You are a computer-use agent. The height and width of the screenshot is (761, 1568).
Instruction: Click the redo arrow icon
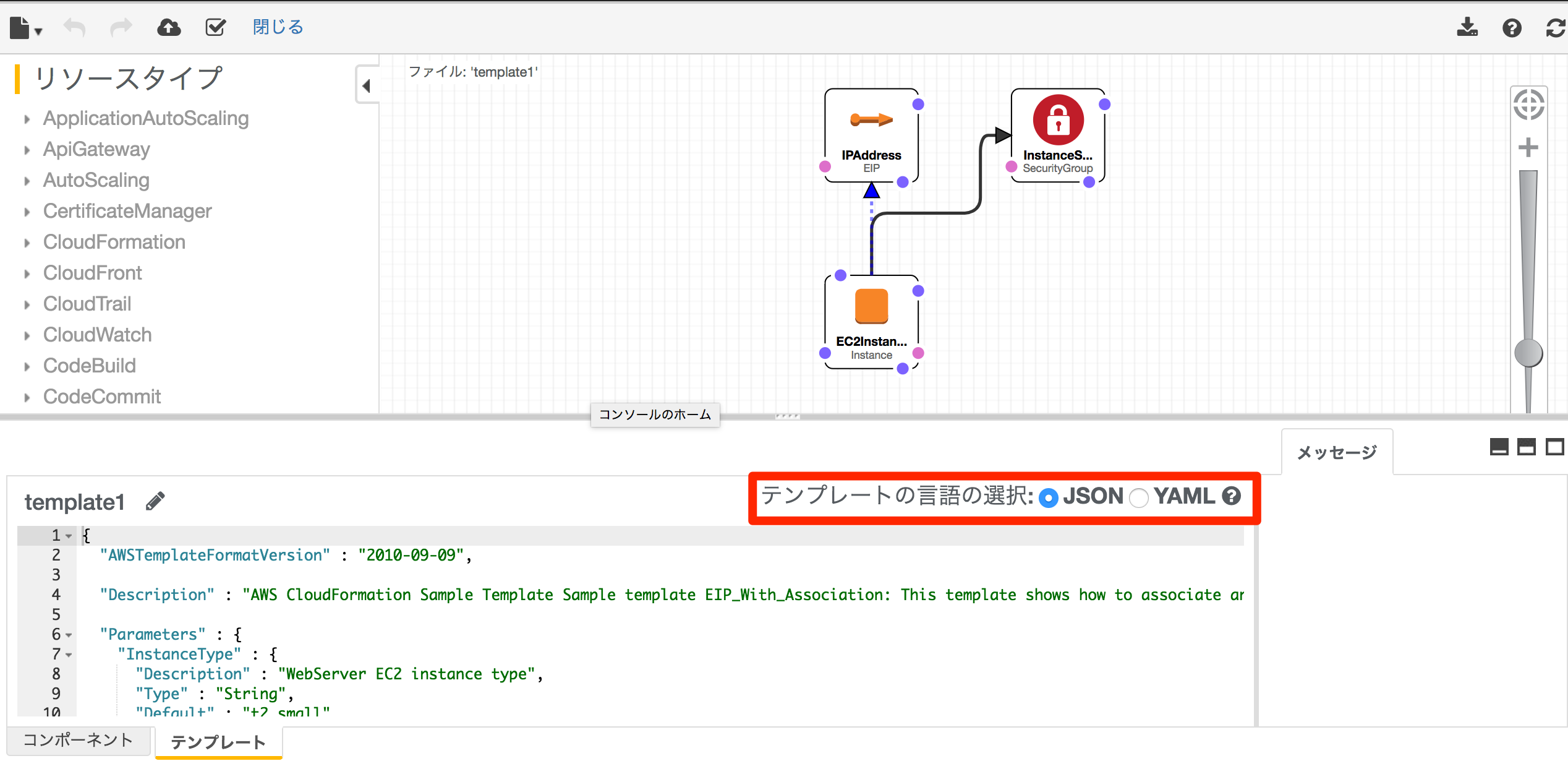point(121,28)
